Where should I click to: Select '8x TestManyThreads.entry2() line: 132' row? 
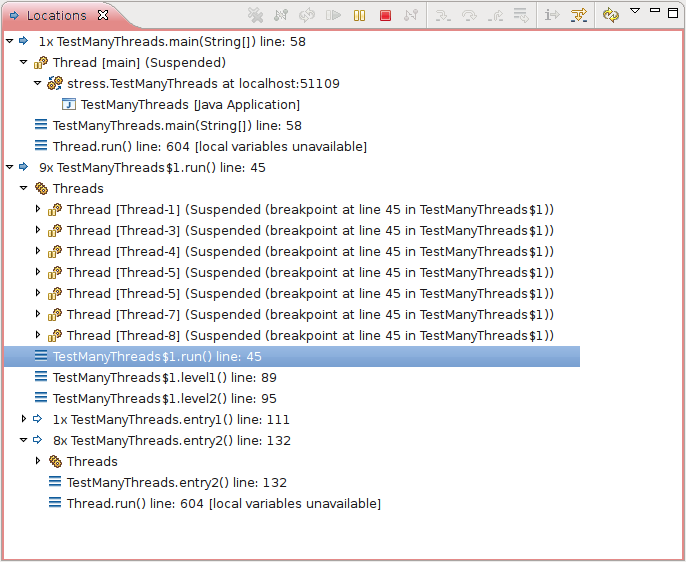click(172, 440)
